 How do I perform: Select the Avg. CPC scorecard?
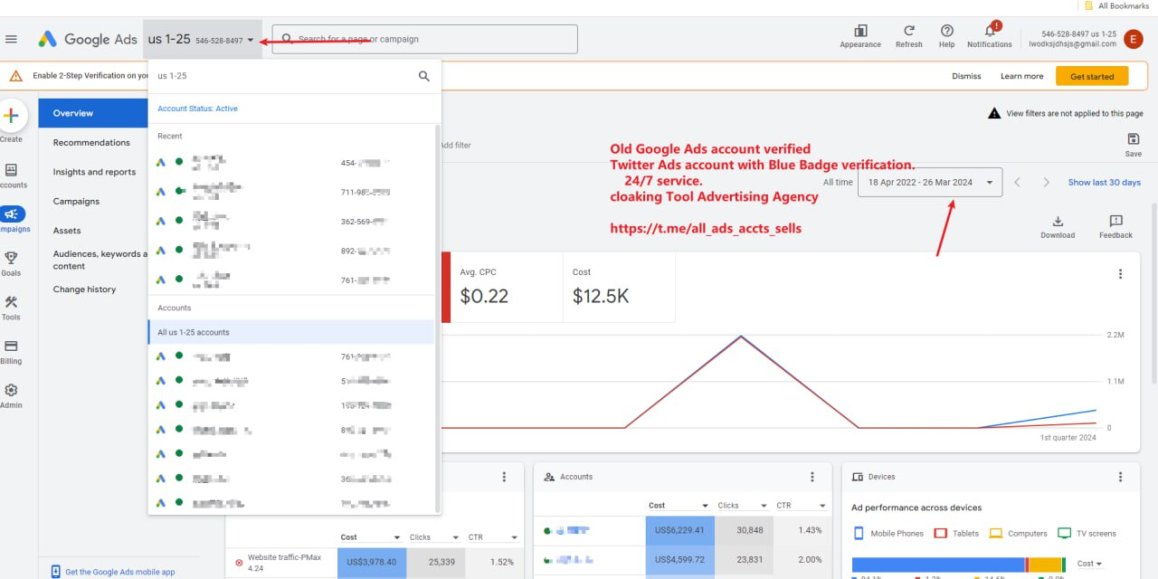point(507,288)
